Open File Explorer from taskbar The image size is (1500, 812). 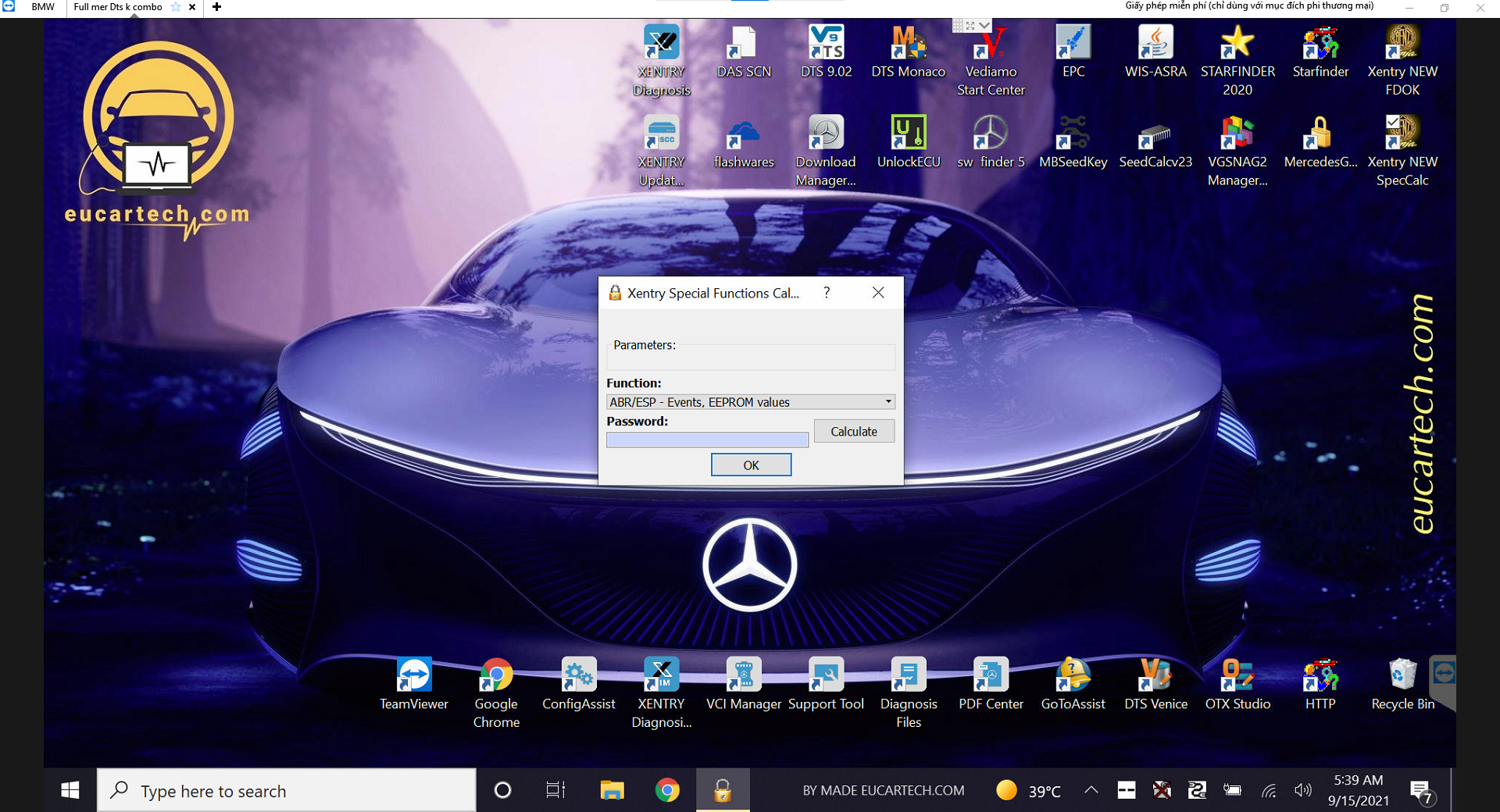(x=612, y=790)
